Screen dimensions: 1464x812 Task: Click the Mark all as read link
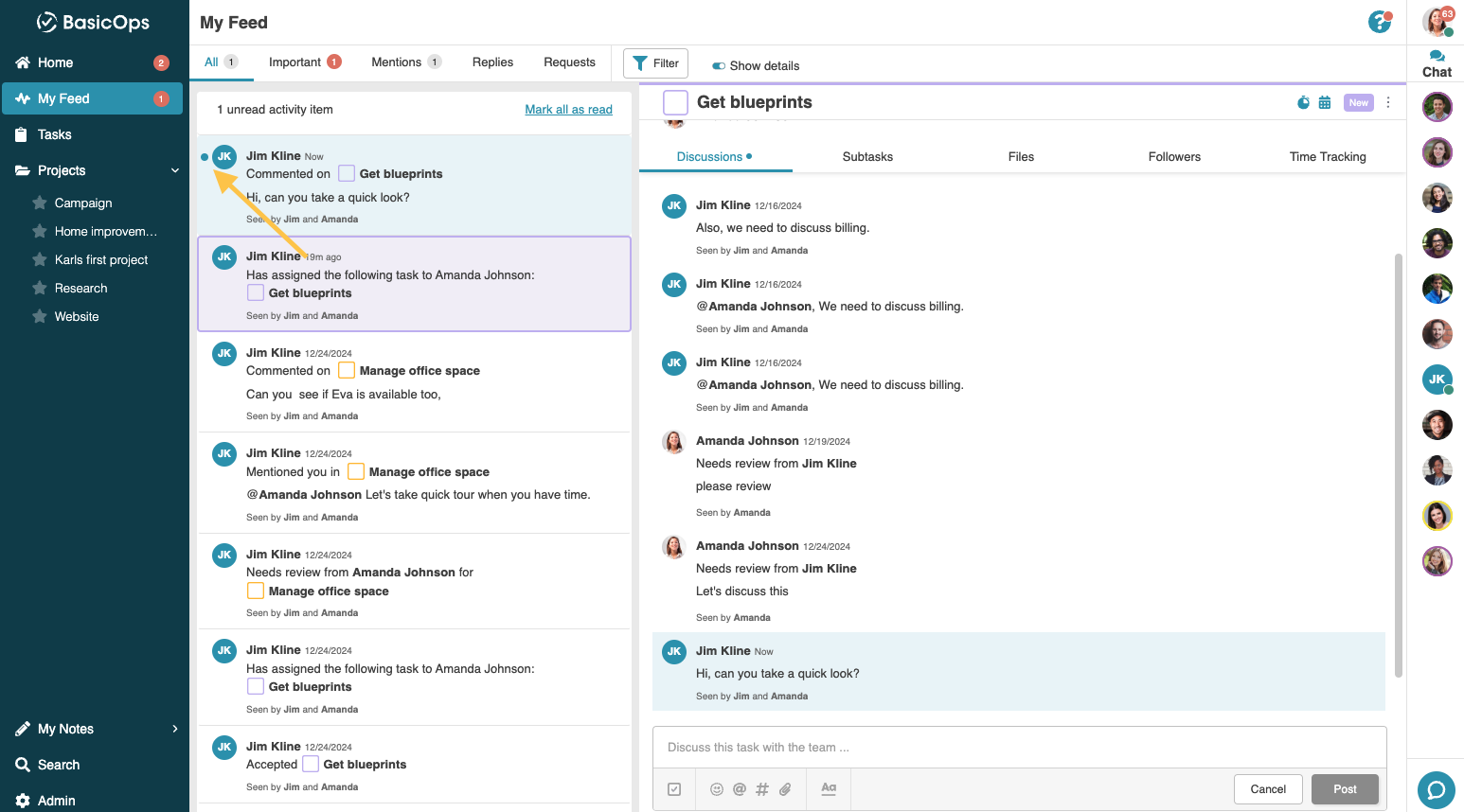[x=568, y=109]
